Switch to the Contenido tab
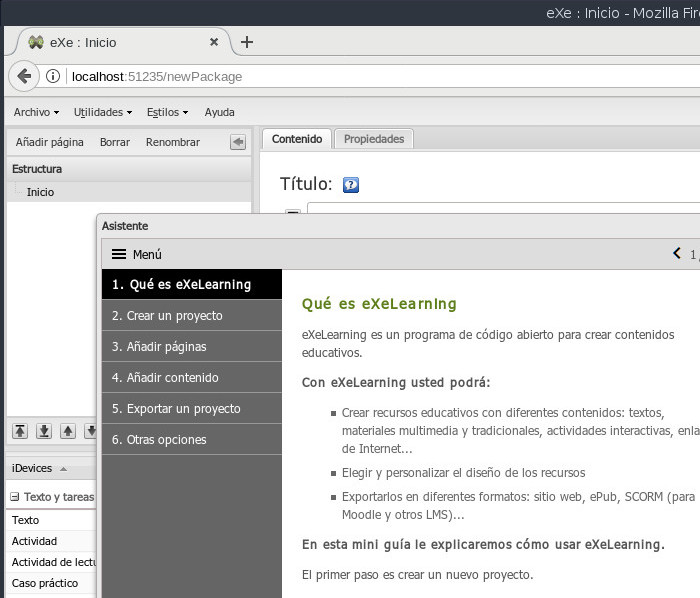The height and width of the screenshot is (598, 700). (297, 139)
